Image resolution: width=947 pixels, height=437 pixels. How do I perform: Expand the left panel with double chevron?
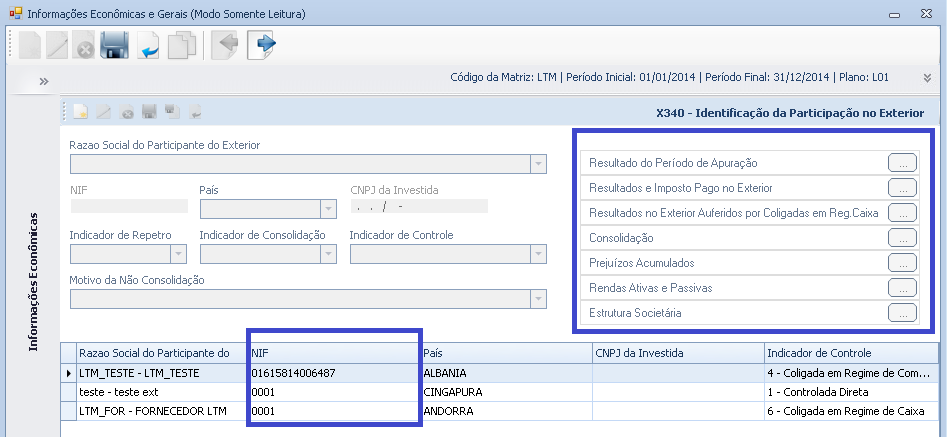click(x=44, y=81)
